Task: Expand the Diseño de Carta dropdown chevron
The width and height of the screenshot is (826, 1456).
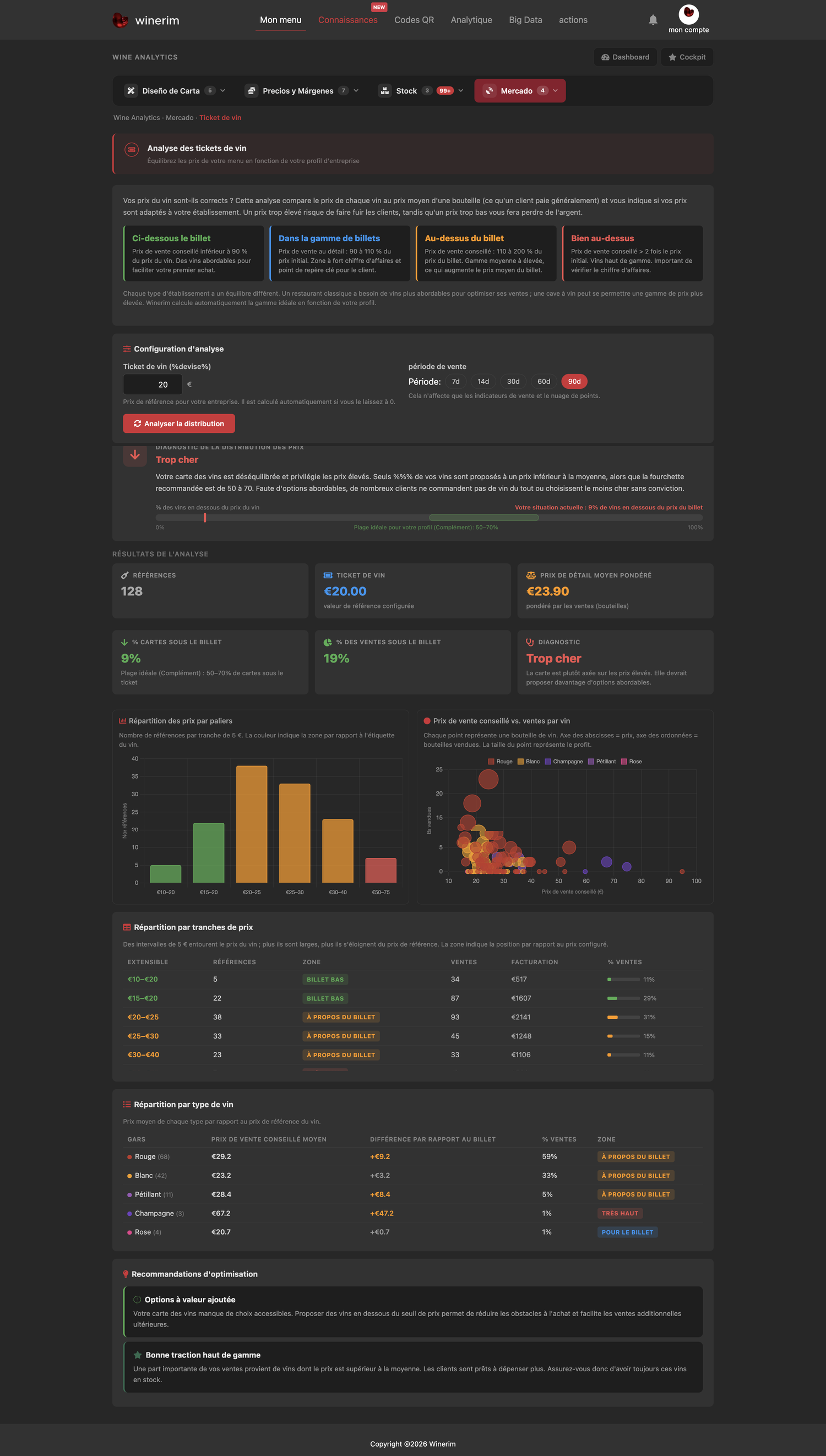Action: [223, 91]
